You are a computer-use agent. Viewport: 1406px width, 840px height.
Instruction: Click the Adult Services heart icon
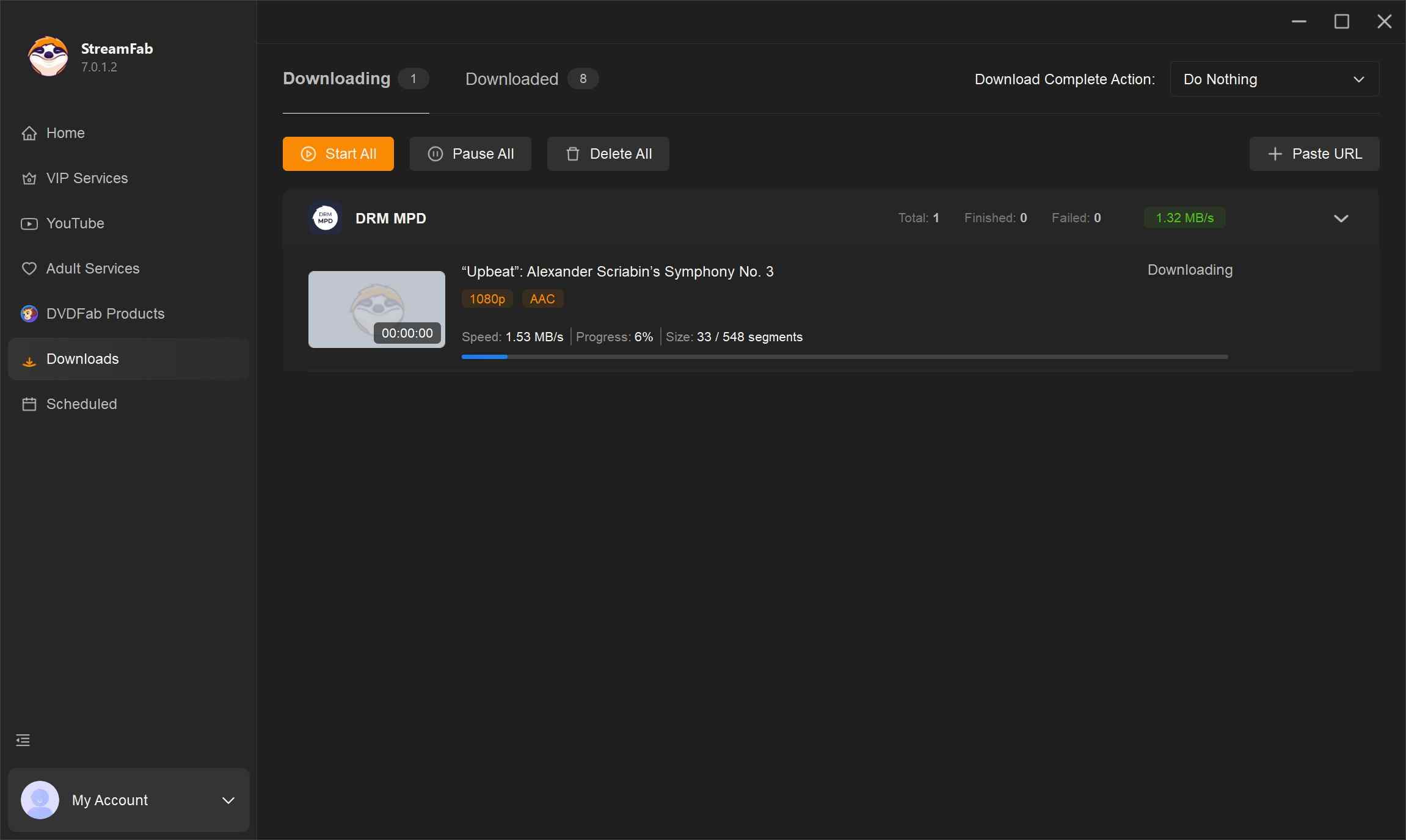29,269
